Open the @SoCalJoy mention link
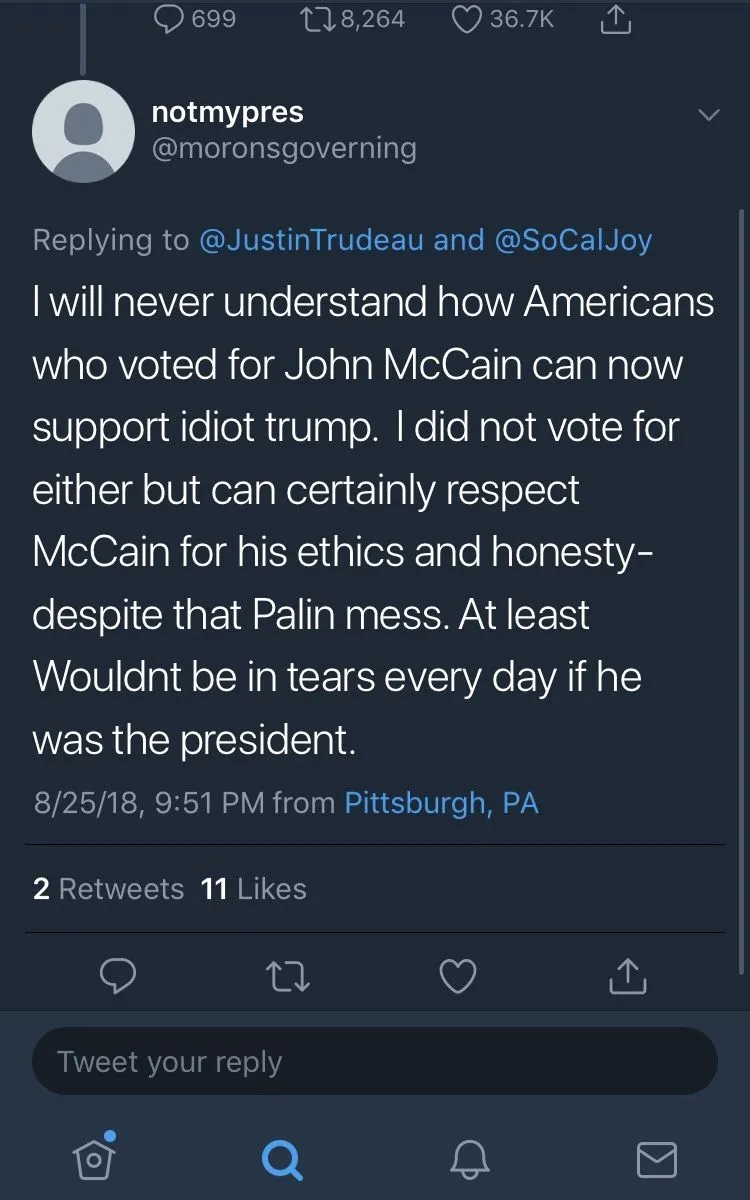 pyautogui.click(x=573, y=240)
